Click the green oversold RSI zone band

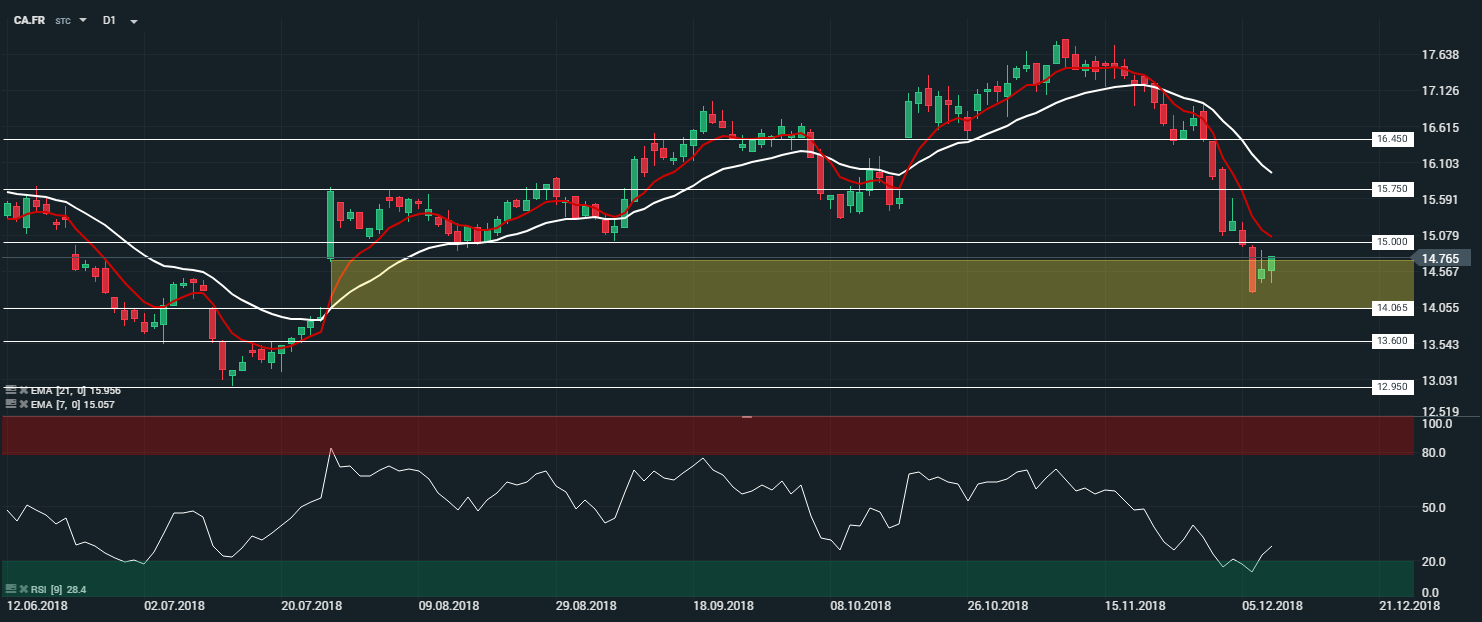[708, 579]
